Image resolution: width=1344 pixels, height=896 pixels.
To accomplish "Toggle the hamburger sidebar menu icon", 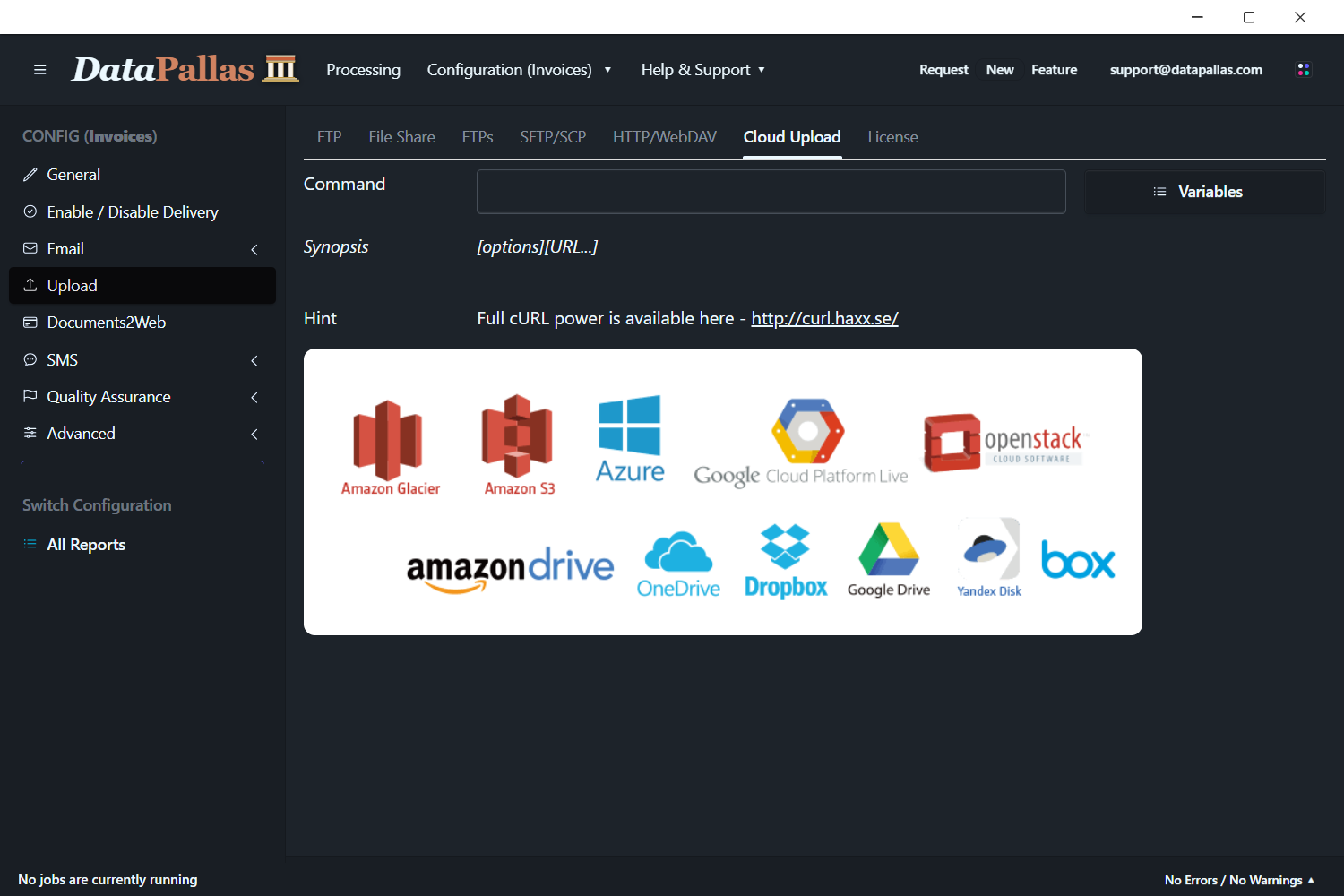I will (39, 70).
